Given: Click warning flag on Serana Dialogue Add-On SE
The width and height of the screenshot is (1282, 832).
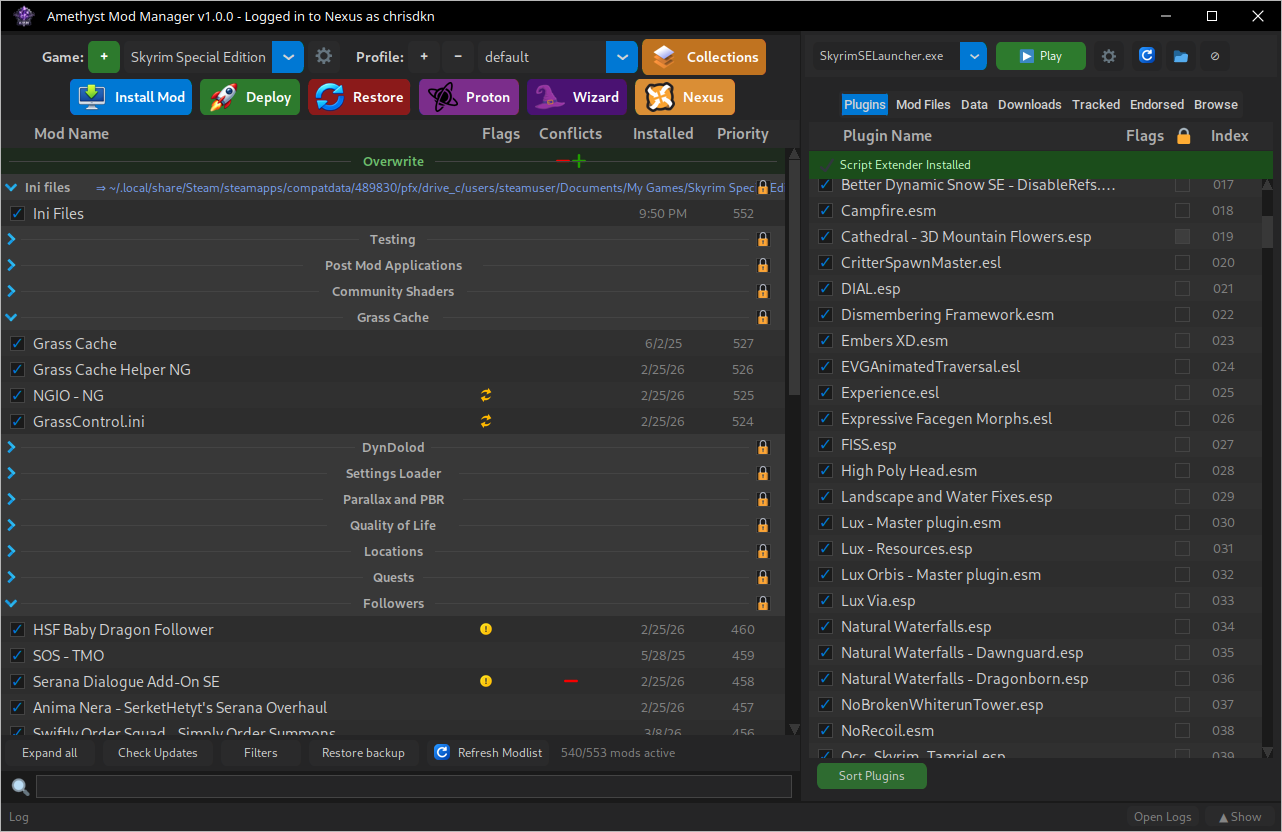Looking at the screenshot, I should 486,681.
